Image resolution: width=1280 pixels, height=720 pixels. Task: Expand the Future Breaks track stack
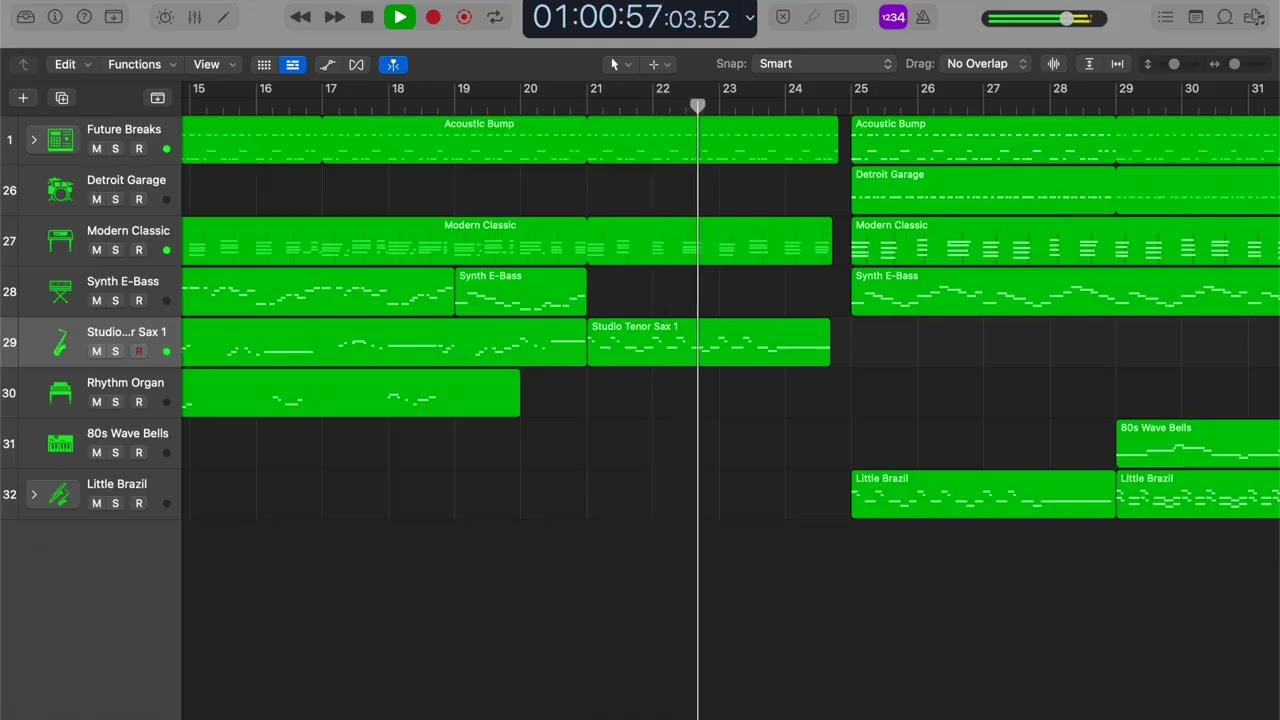tap(33, 140)
